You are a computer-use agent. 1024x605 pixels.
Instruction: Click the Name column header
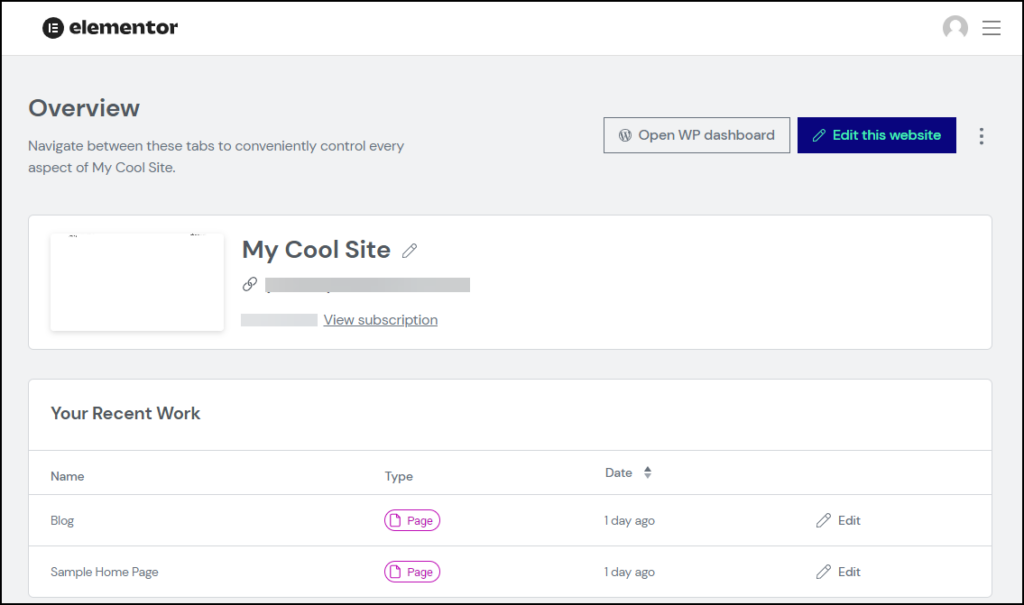[x=67, y=476]
